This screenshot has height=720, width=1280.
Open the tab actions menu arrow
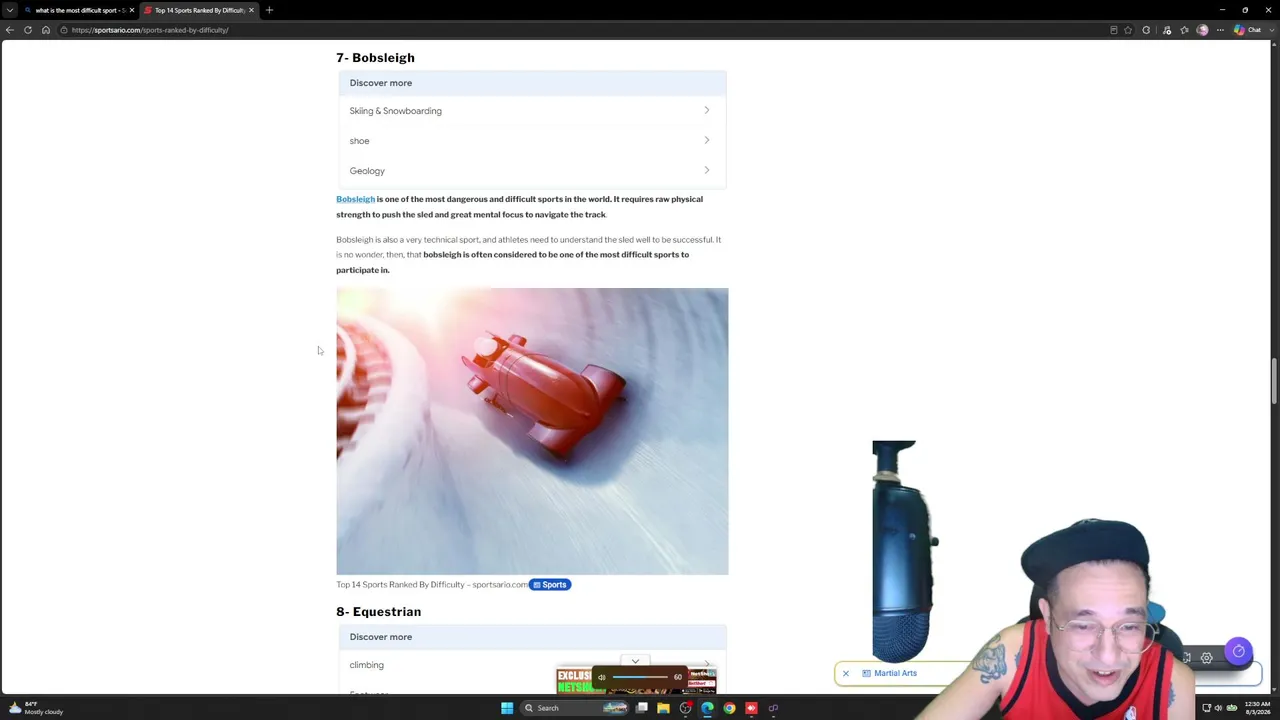[x=10, y=10]
